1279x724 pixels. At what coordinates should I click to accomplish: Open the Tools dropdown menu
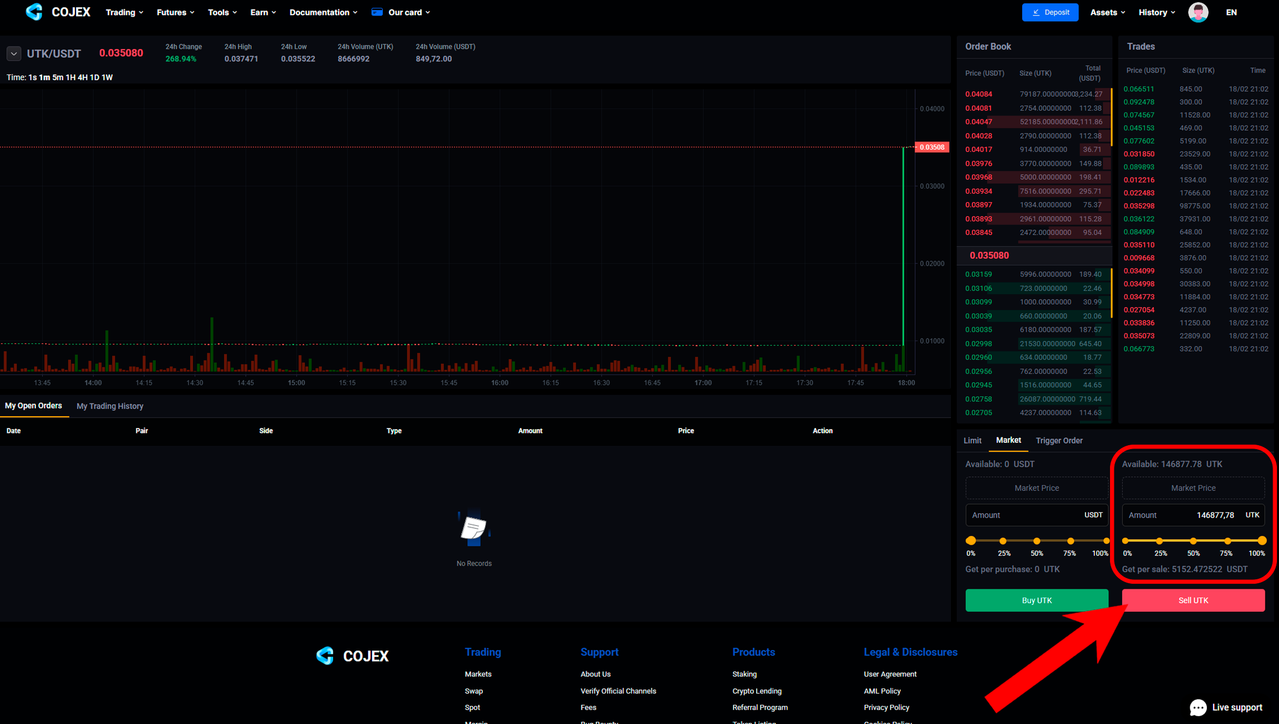[x=222, y=12]
